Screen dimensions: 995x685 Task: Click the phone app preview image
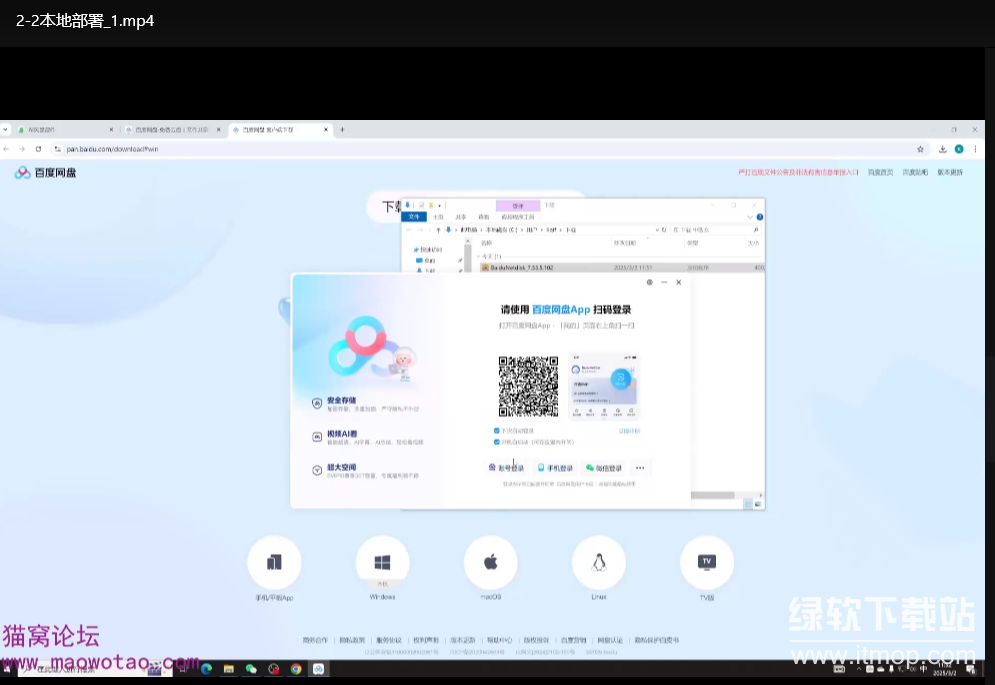[x=603, y=386]
